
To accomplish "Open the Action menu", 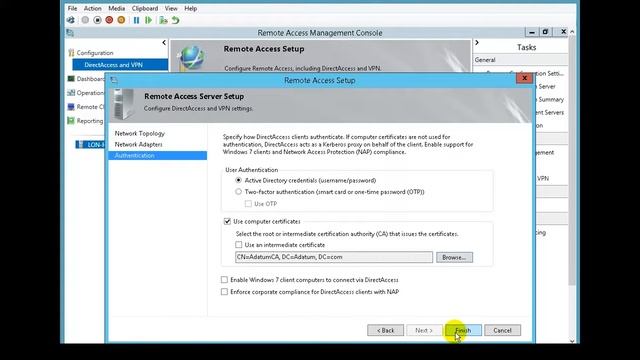I will click(x=93, y=8).
